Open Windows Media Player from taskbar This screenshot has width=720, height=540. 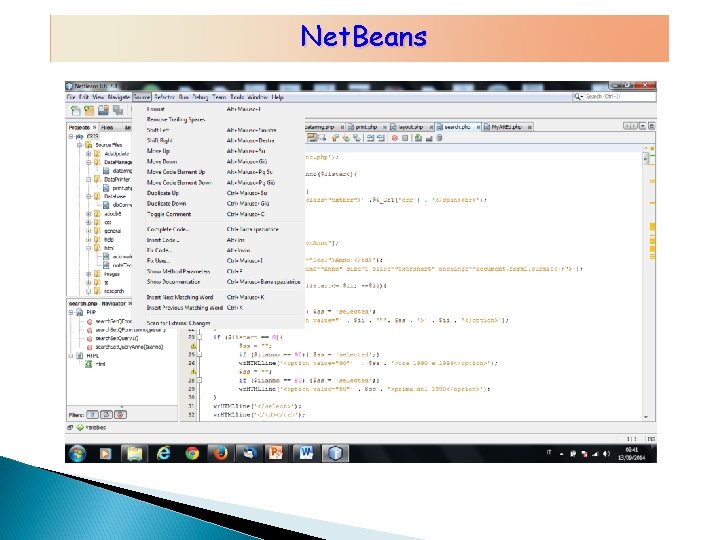click(x=105, y=454)
